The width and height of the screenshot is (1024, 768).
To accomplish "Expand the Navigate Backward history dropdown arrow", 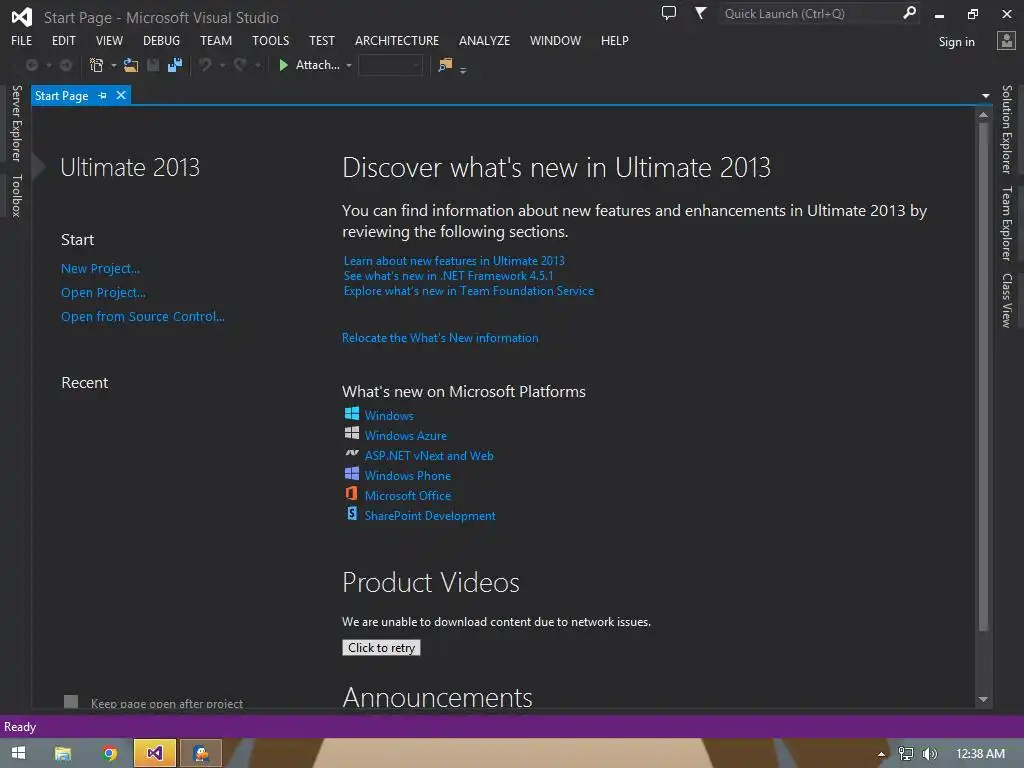I will click(48, 65).
